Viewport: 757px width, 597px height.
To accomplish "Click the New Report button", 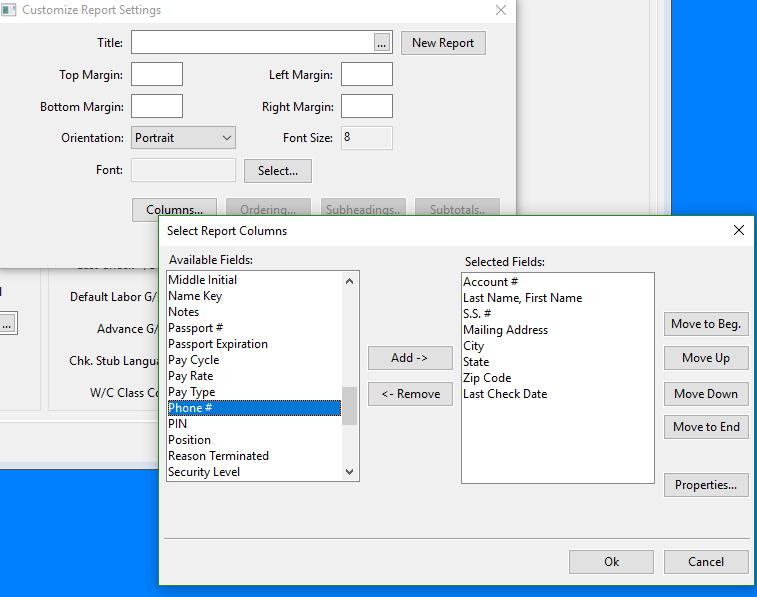I will click(x=443, y=43).
